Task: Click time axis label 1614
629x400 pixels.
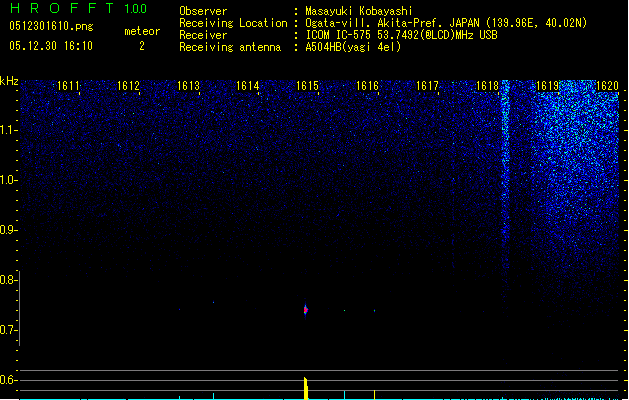Action: (248, 86)
